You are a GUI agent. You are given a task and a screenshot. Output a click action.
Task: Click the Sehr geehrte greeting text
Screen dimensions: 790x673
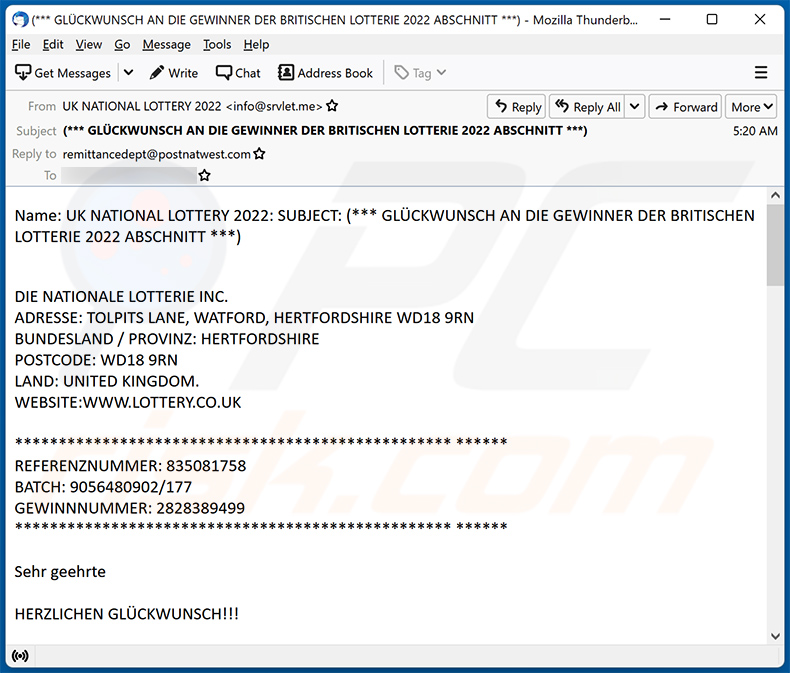(x=60, y=572)
